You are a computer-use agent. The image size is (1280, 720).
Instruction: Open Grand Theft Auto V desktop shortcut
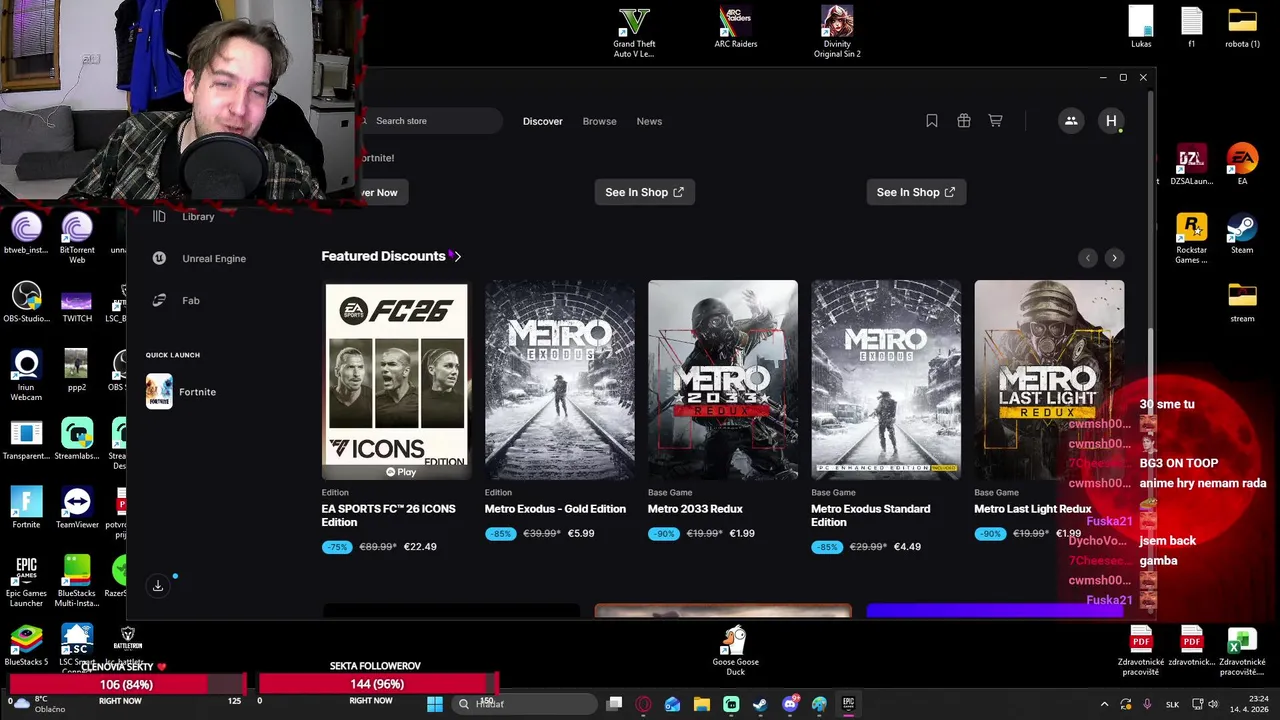pos(634,33)
